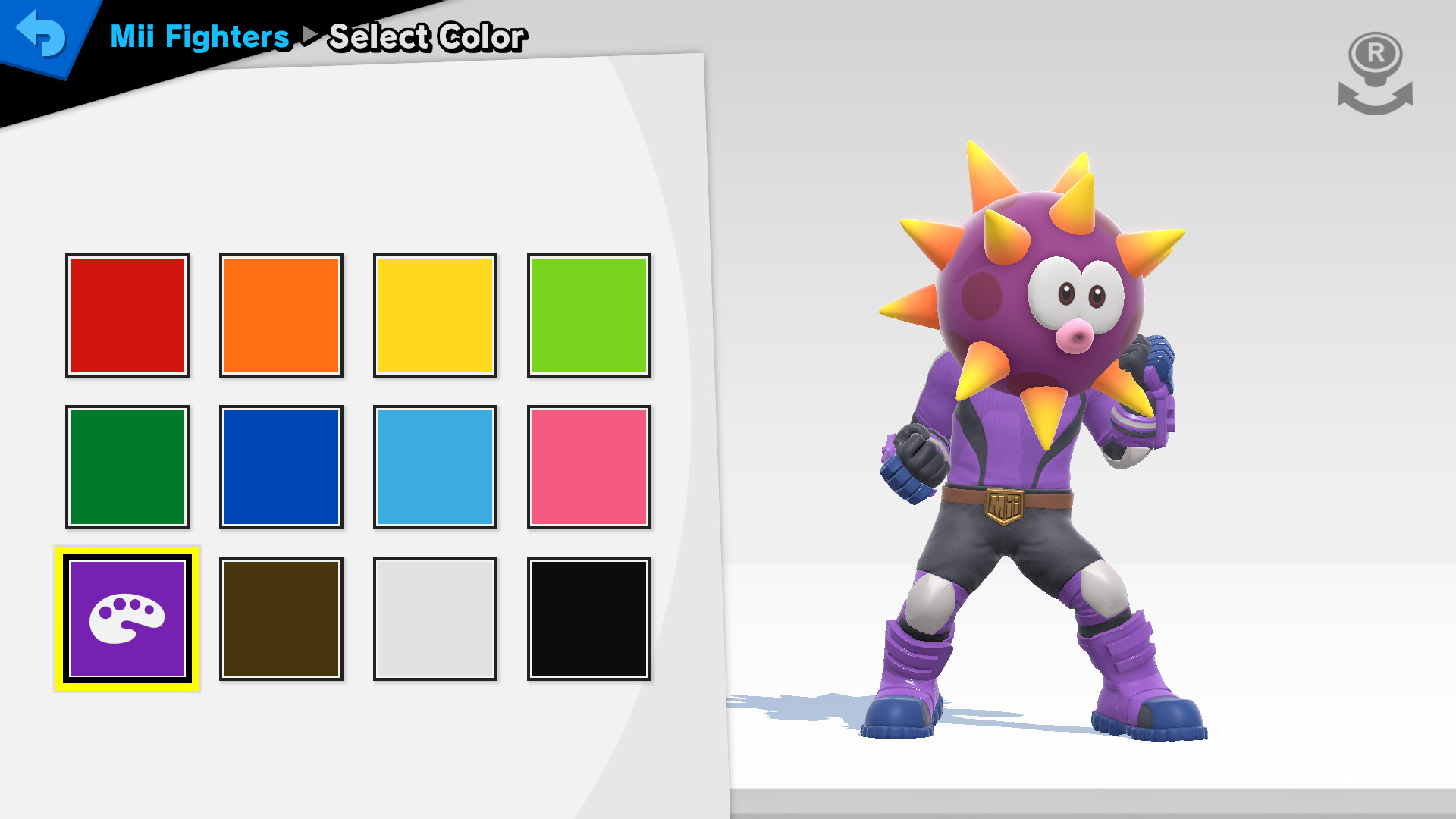Screen dimensions: 1456x819
Task: Select the brown color swatch
Action: click(x=282, y=619)
